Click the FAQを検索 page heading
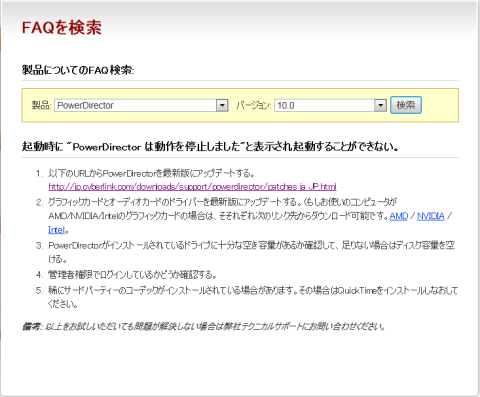This screenshot has height=397, width=480. (62, 27)
